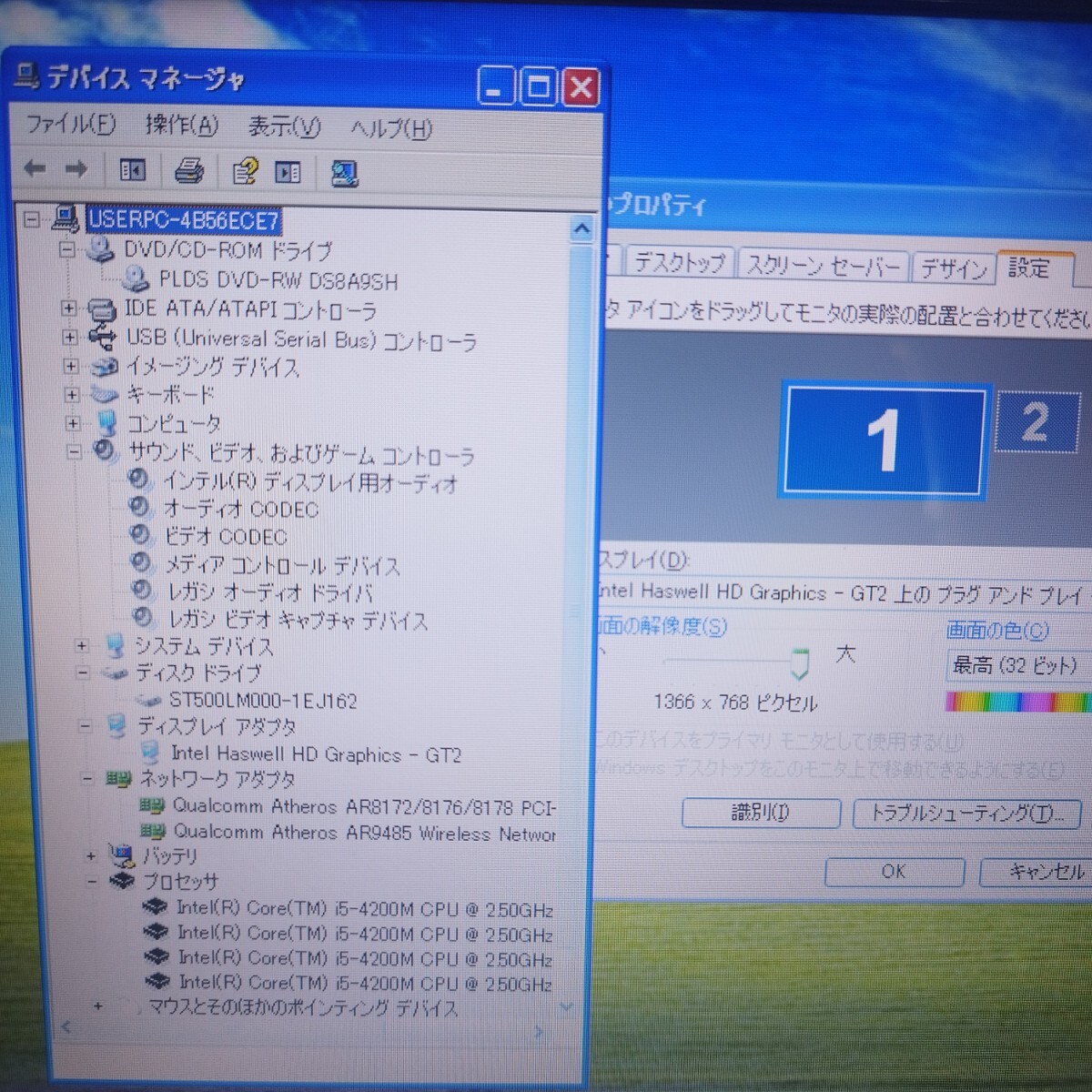
Task: Select monitor 2 in the display arrangement
Action: point(1036,422)
